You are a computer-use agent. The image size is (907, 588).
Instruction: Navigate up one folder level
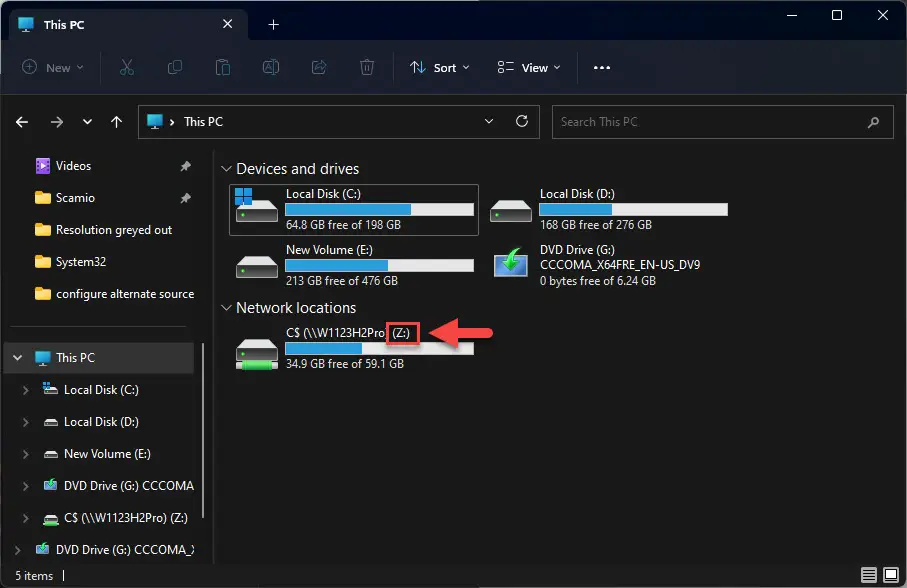coord(116,121)
